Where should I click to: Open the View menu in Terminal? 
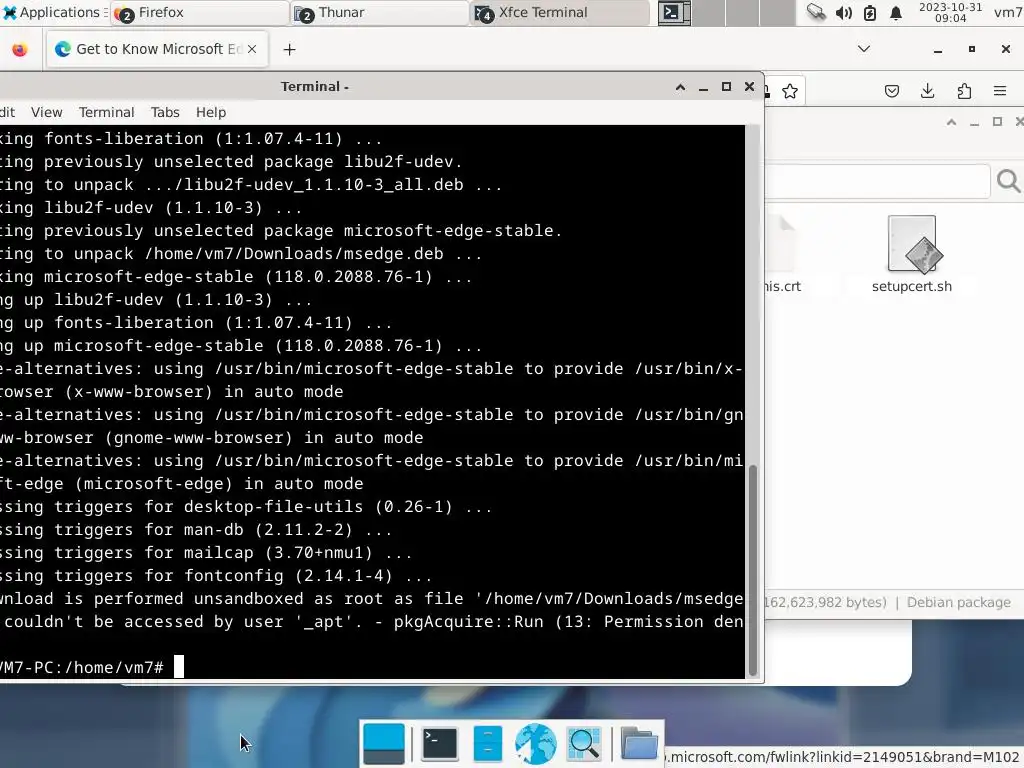coord(46,112)
